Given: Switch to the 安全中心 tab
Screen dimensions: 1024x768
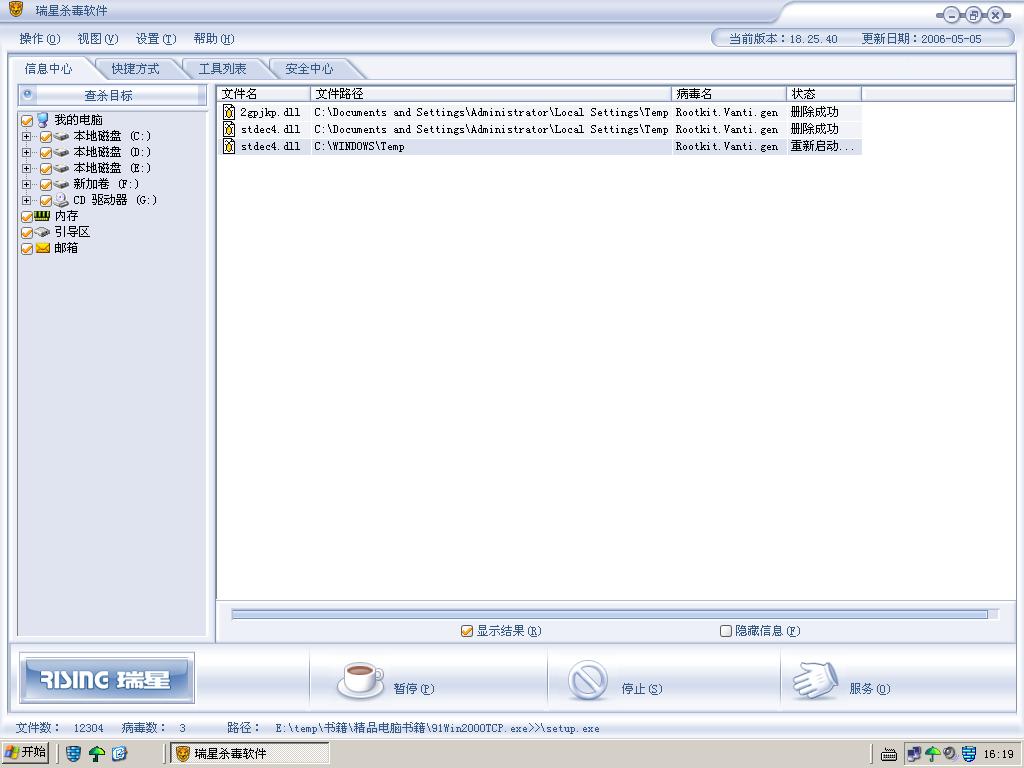Looking at the screenshot, I should 310,69.
